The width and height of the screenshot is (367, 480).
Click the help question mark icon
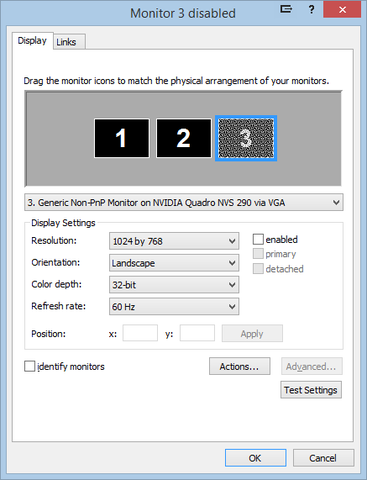pos(311,9)
